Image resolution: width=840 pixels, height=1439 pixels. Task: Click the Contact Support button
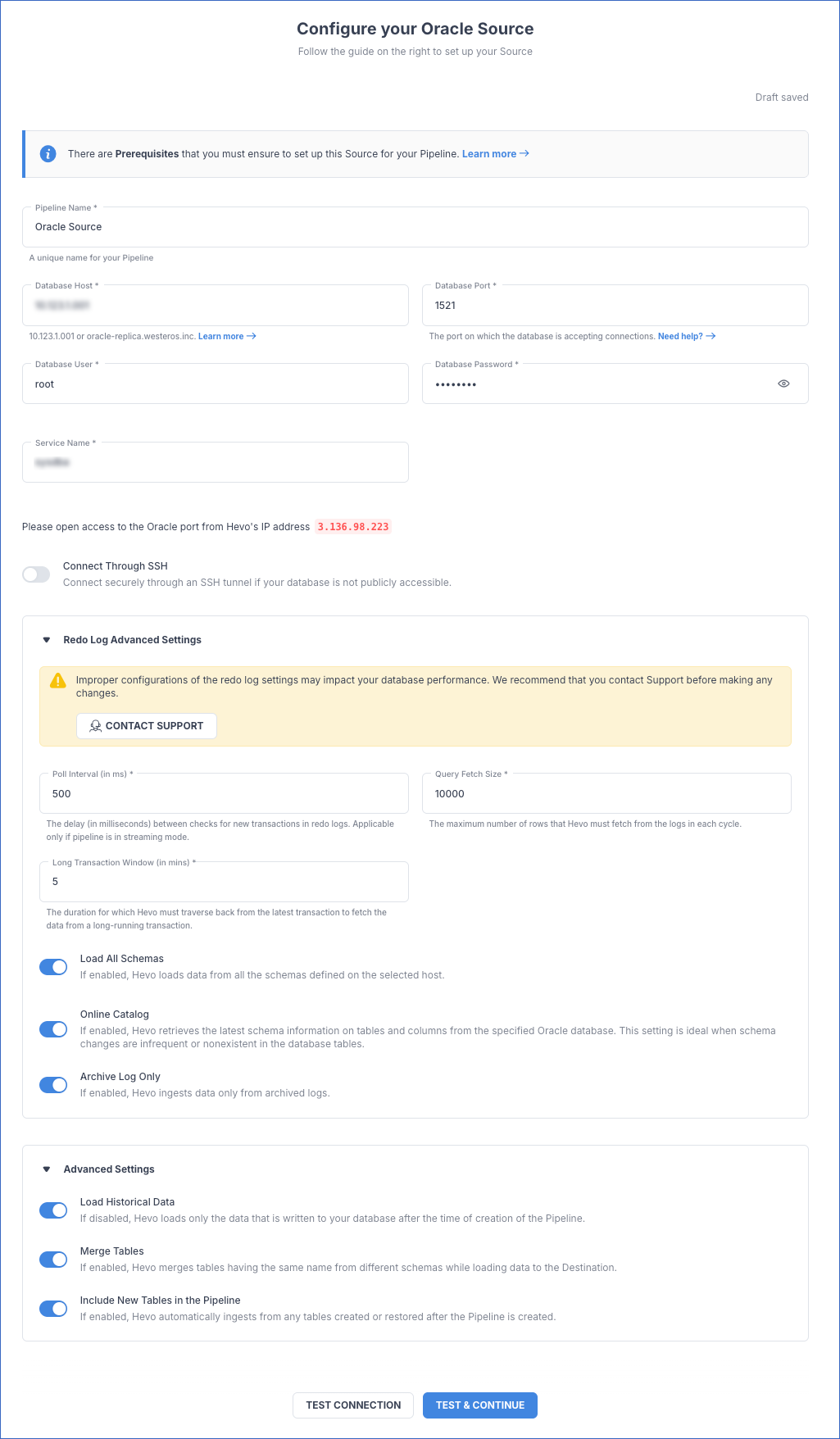[147, 726]
